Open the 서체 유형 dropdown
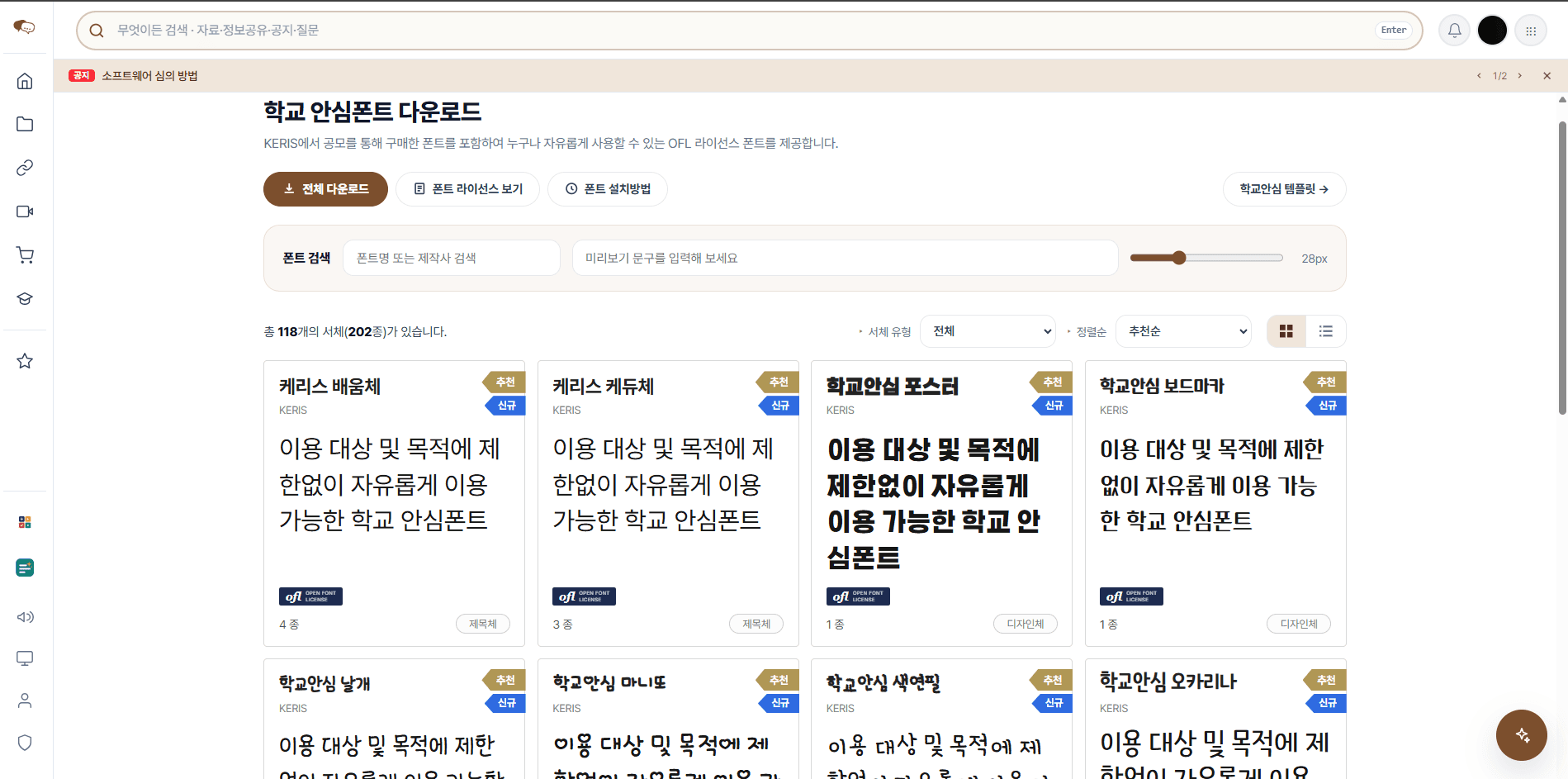Viewport: 1568px width, 779px height. pos(988,331)
